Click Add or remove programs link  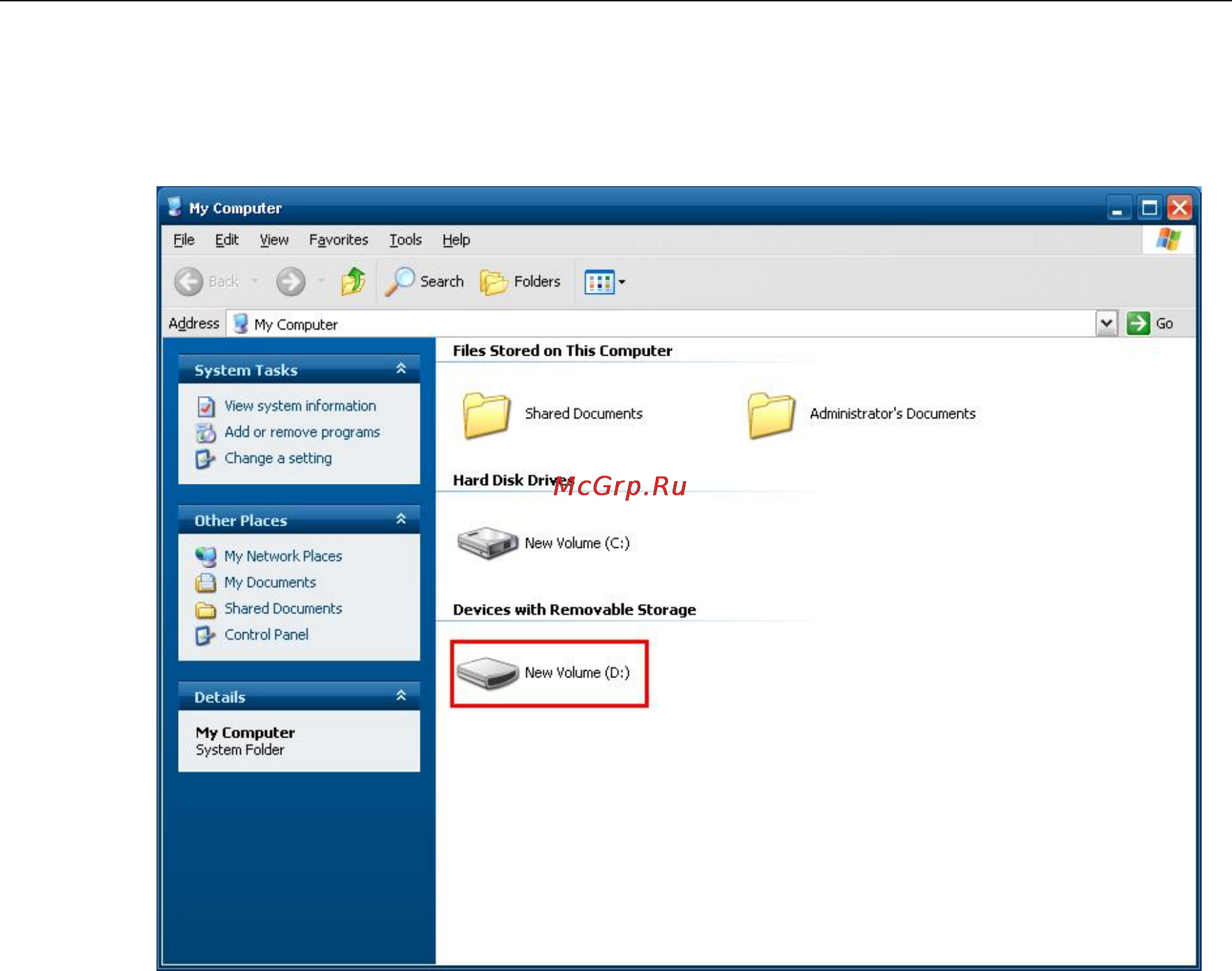point(302,432)
